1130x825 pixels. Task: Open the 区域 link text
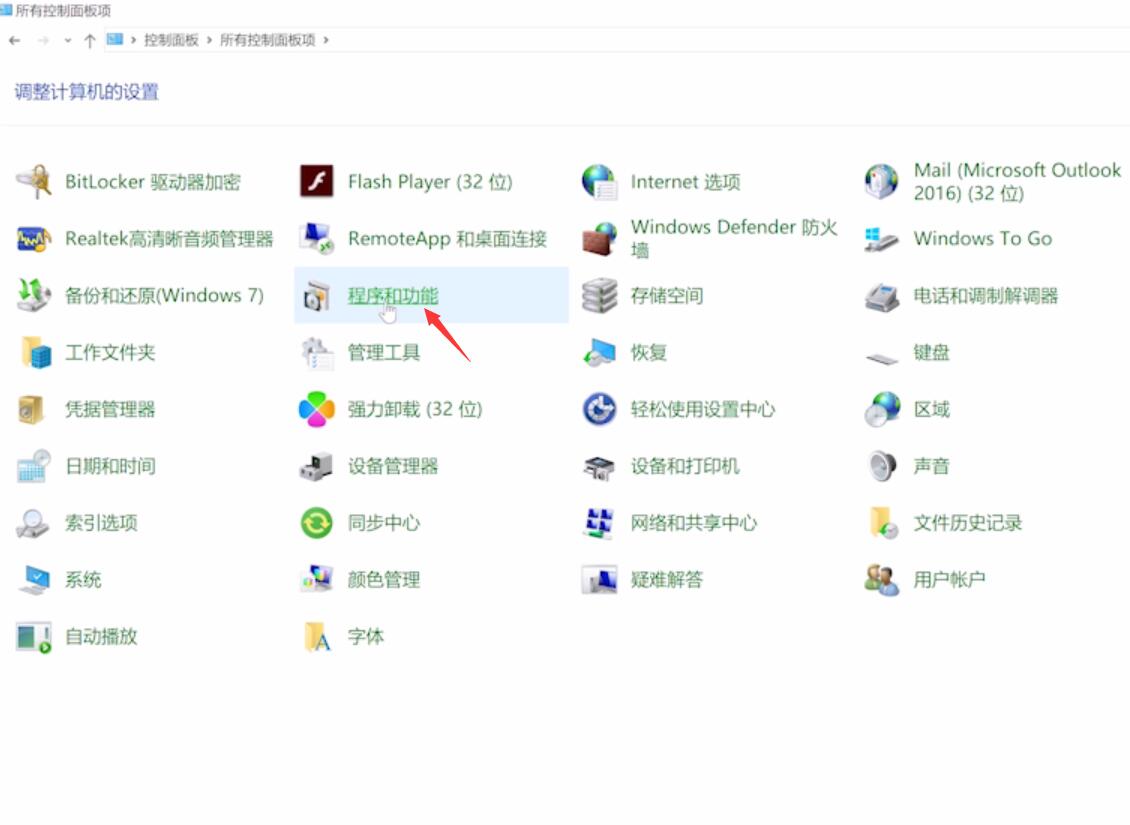pos(931,409)
